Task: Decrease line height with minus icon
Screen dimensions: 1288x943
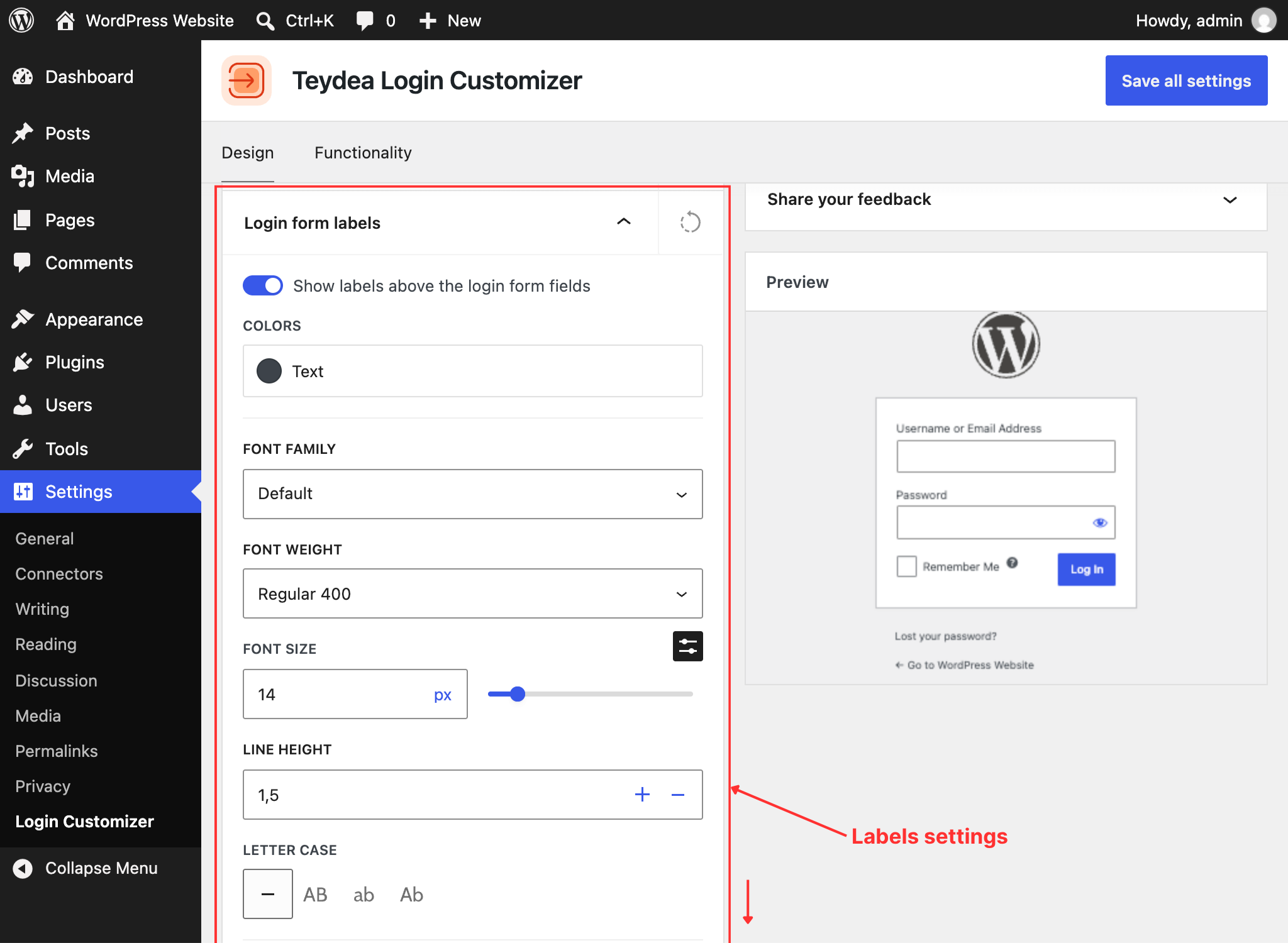Action: (x=677, y=795)
